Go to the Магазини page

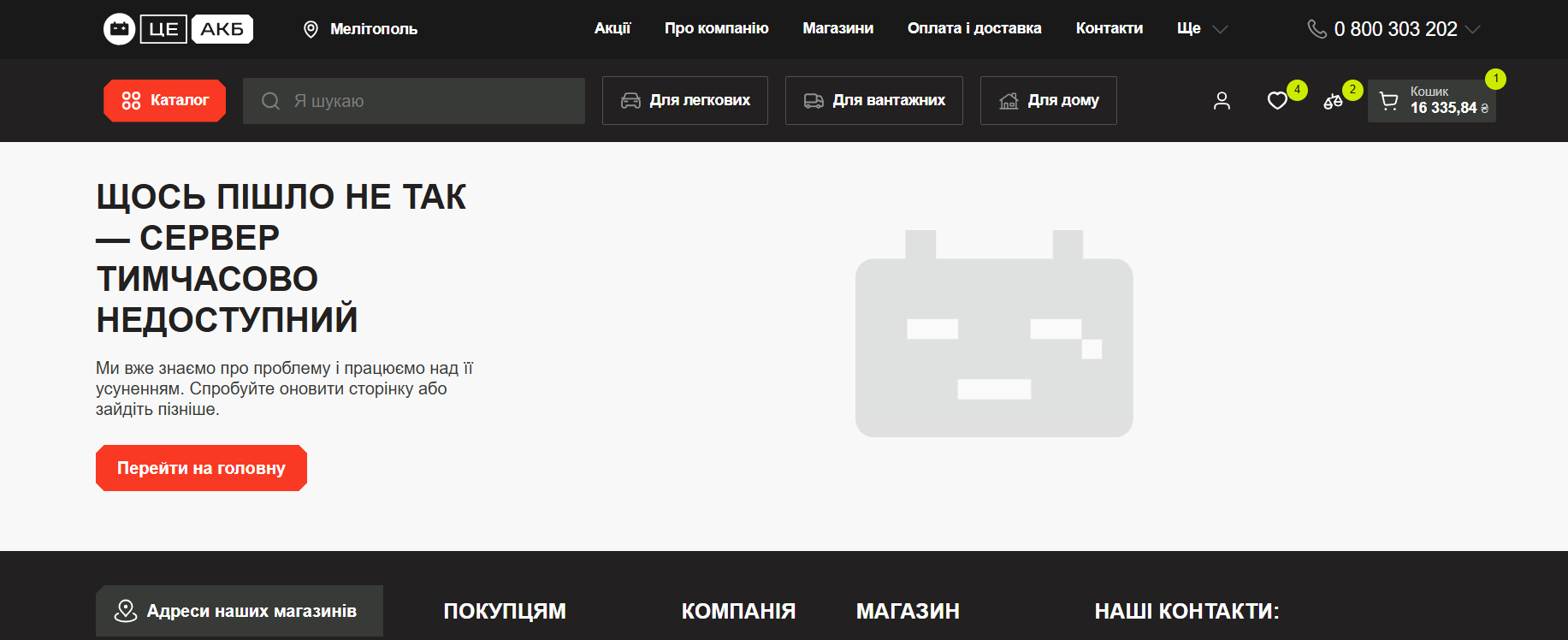[x=837, y=28]
